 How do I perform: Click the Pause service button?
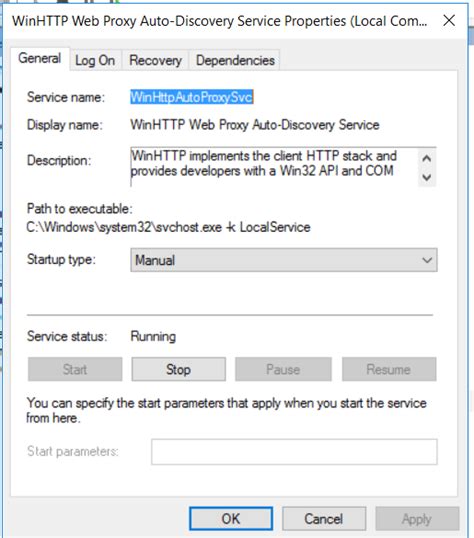(283, 370)
